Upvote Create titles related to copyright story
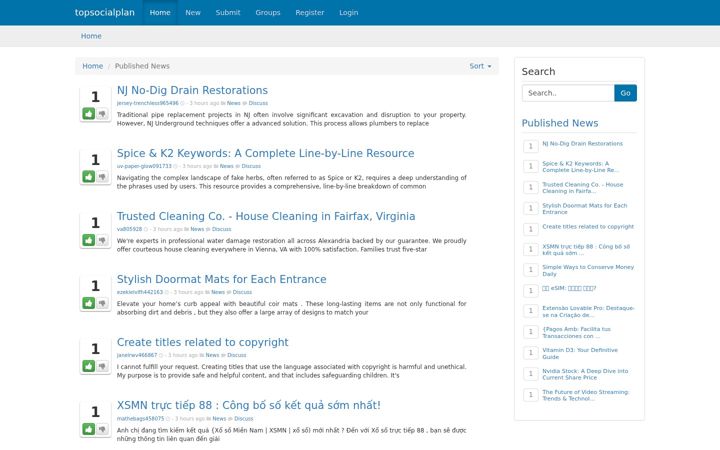This screenshot has height=450, width=720. [89, 366]
